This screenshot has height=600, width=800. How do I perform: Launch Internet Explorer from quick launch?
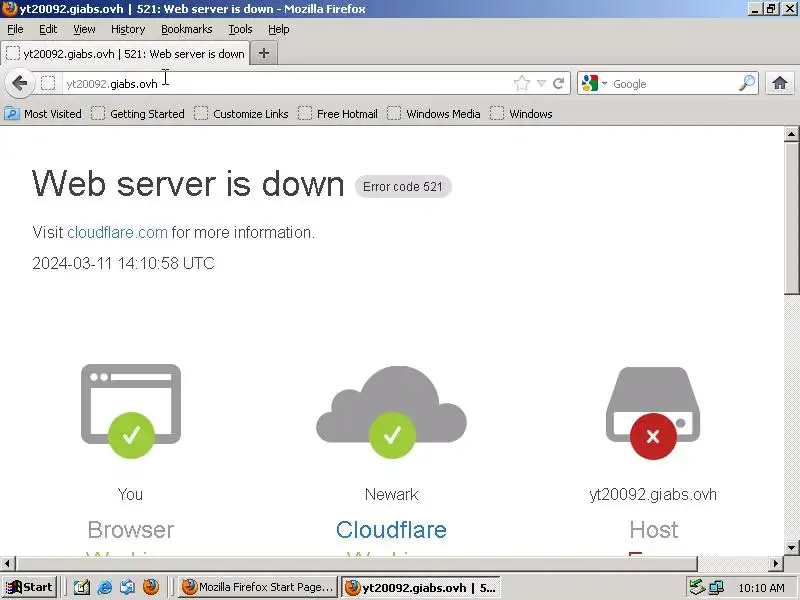click(105, 587)
